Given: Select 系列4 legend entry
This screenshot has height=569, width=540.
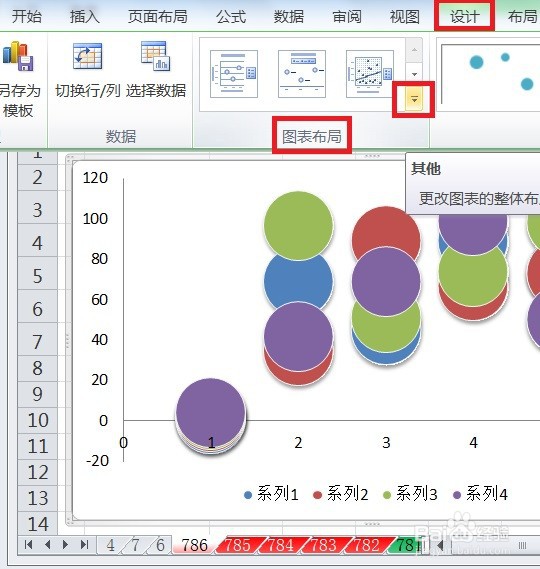Looking at the screenshot, I should [x=480, y=494].
